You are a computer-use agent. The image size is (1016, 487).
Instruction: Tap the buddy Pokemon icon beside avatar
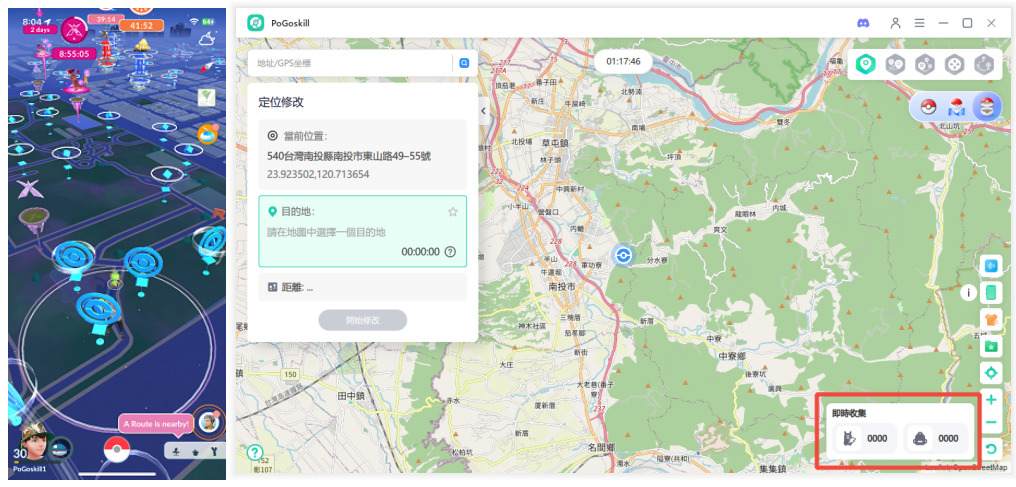click(x=61, y=448)
